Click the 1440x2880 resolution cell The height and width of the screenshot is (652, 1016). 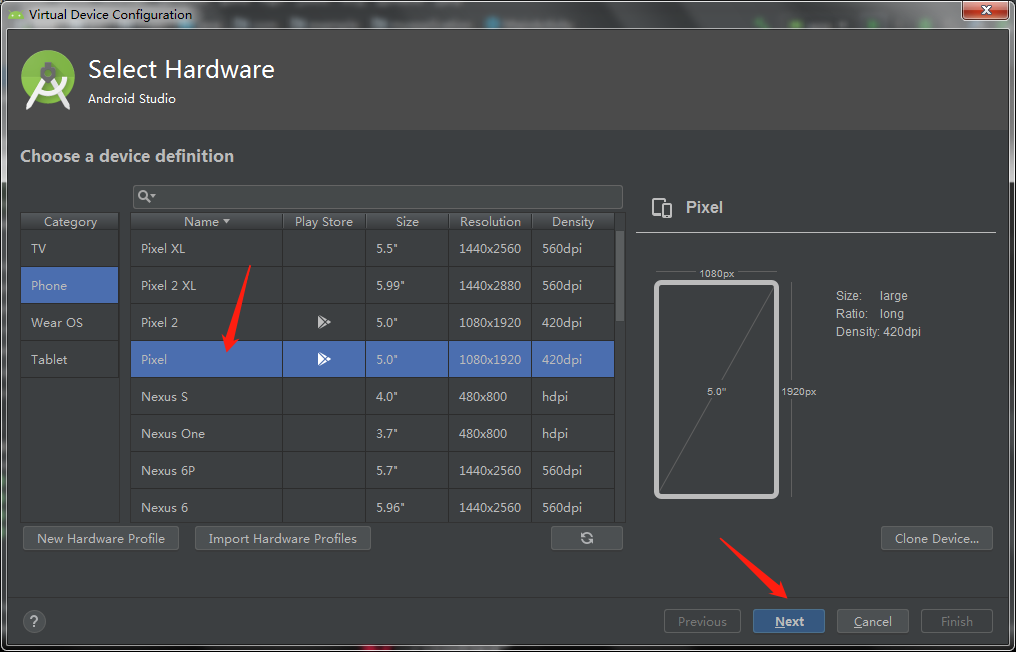pos(490,285)
